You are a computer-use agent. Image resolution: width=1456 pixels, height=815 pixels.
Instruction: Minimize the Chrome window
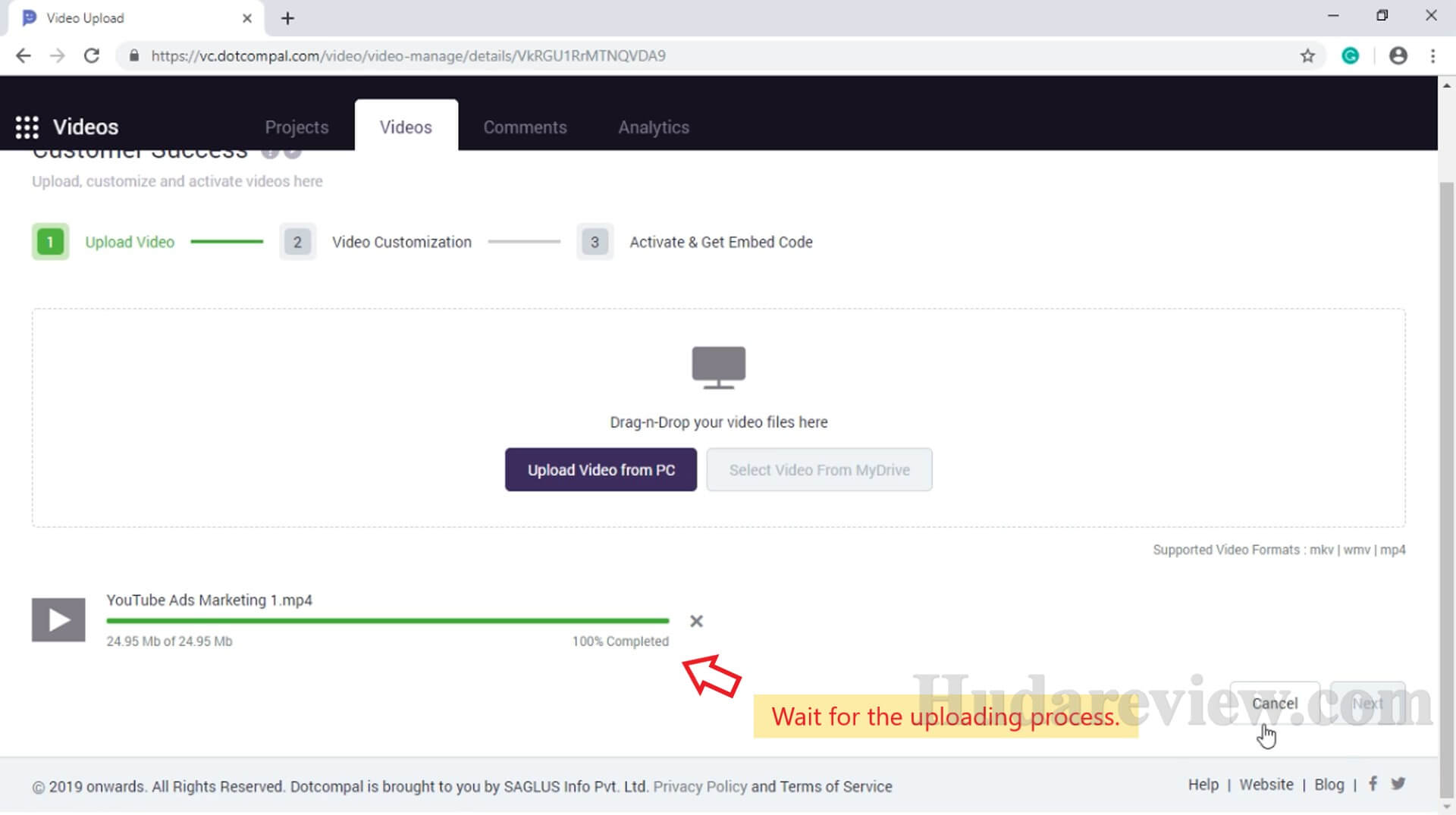[1333, 16]
